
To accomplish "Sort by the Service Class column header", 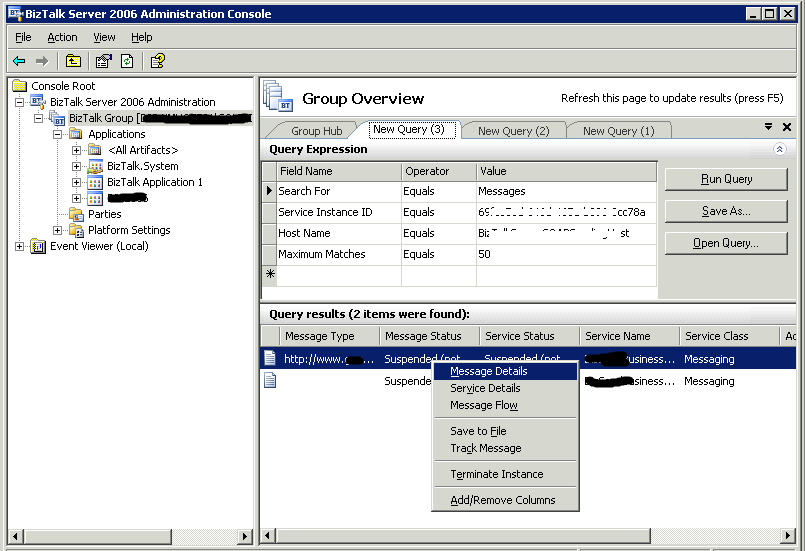I will (x=729, y=336).
